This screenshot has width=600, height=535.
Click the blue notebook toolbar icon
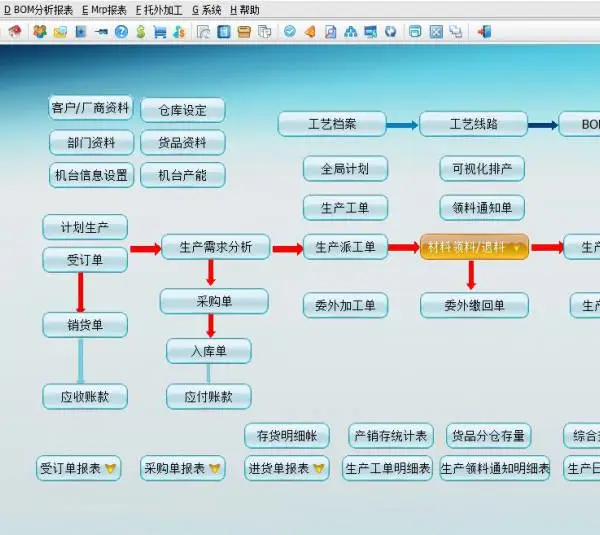223,31
